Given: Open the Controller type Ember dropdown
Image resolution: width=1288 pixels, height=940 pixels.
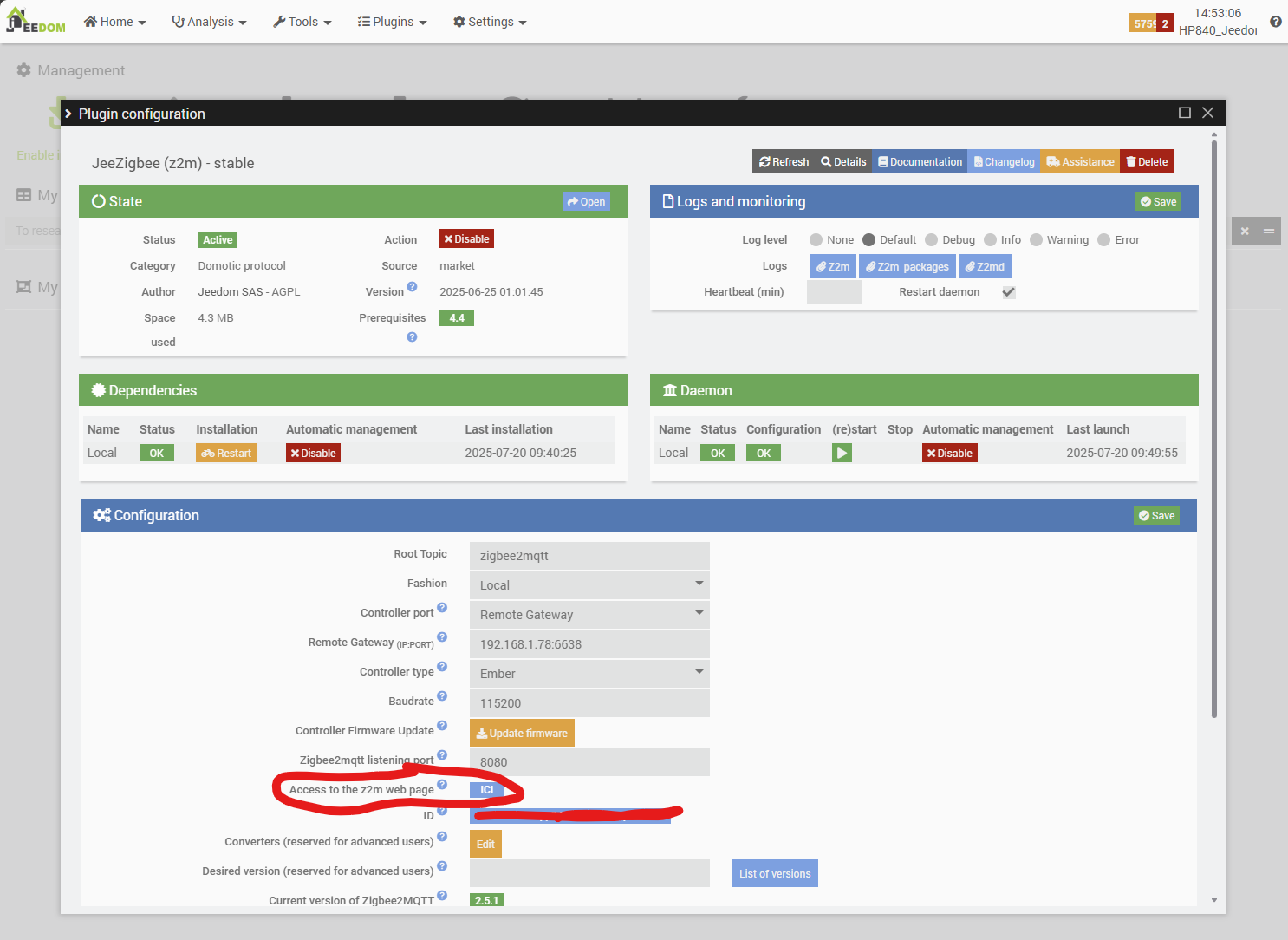Looking at the screenshot, I should (x=589, y=674).
